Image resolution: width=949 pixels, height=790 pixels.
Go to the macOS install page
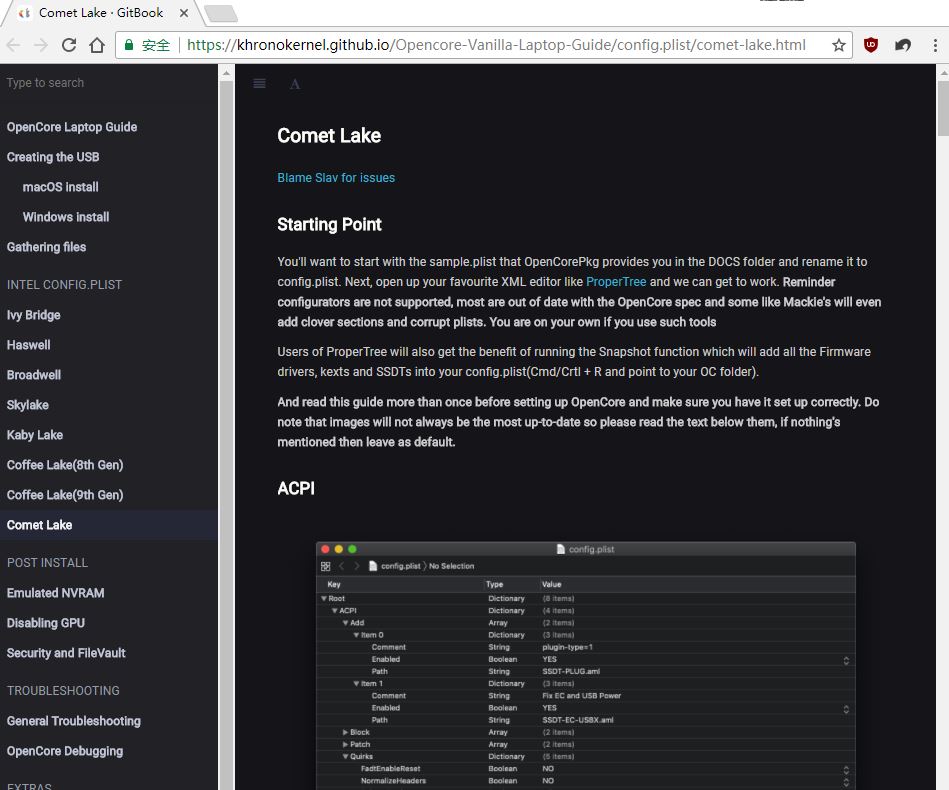(x=60, y=187)
